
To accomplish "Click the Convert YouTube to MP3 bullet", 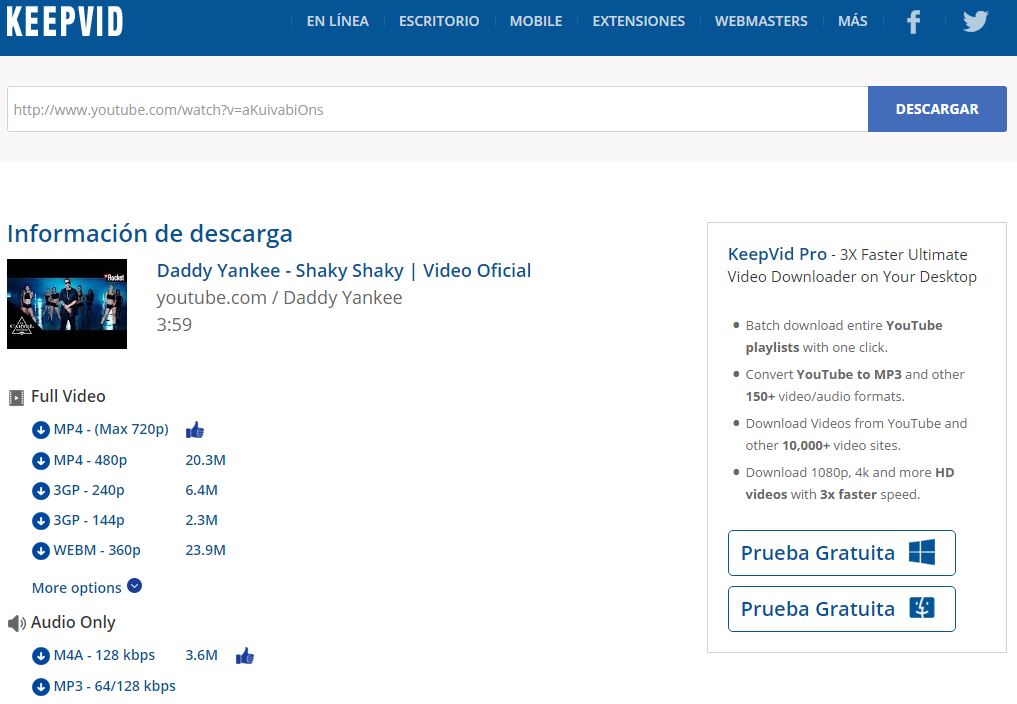I will tap(855, 385).
